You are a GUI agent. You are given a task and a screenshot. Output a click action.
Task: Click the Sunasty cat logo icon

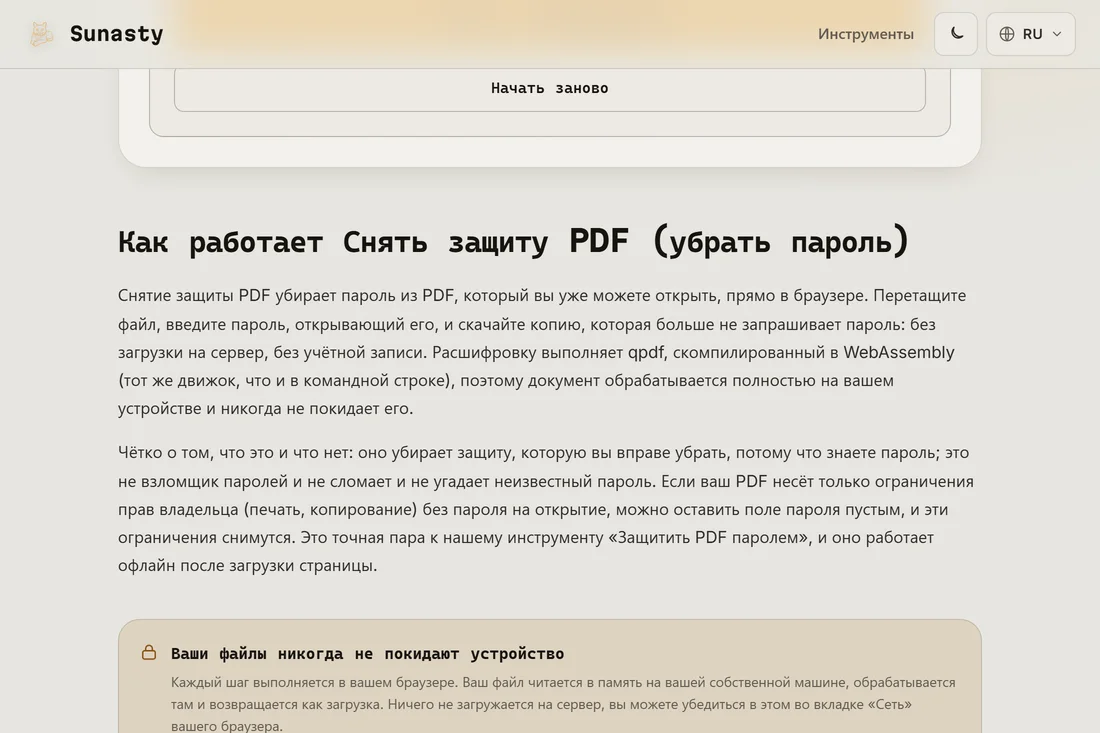click(x=41, y=34)
